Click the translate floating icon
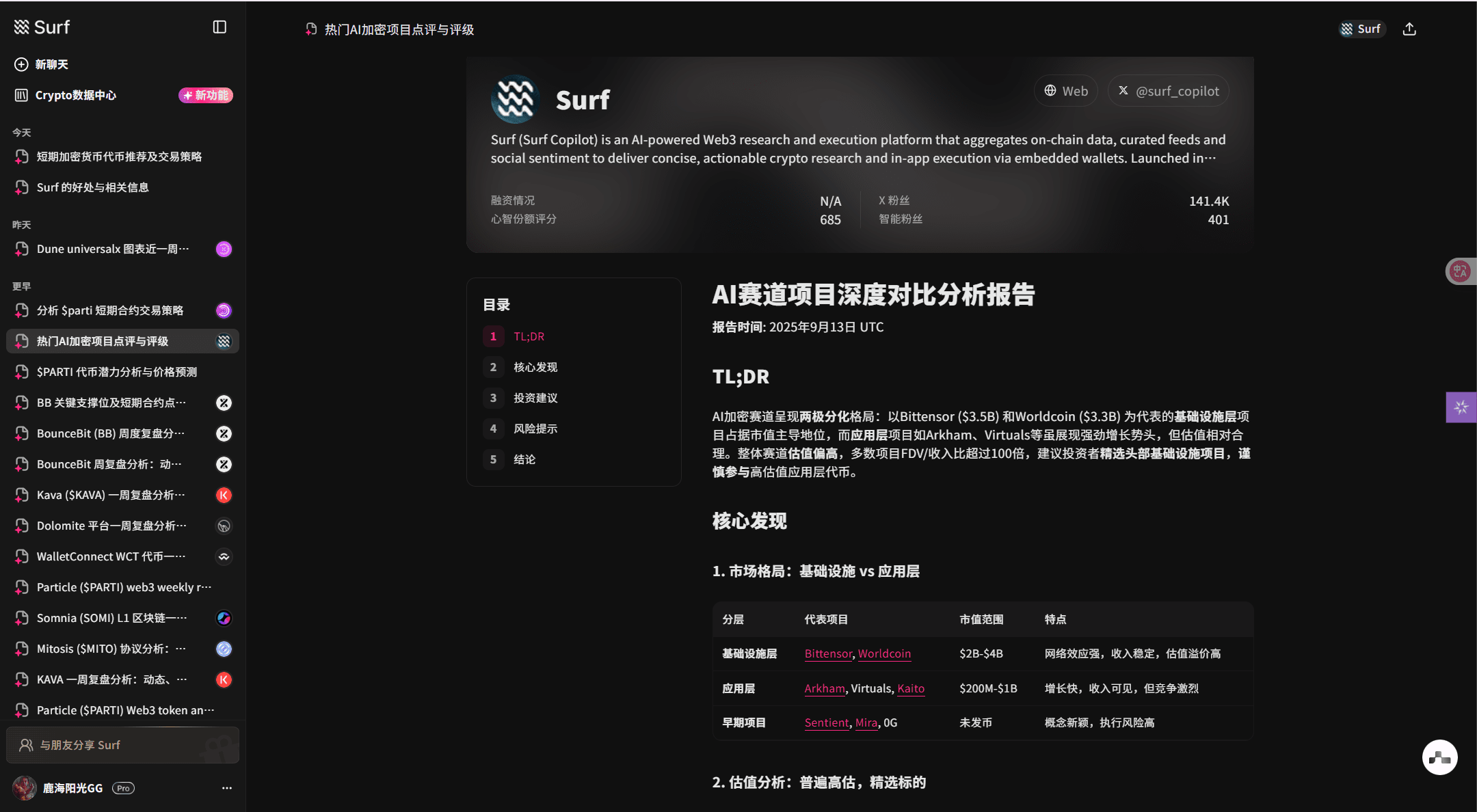1477x812 pixels. [1460, 271]
